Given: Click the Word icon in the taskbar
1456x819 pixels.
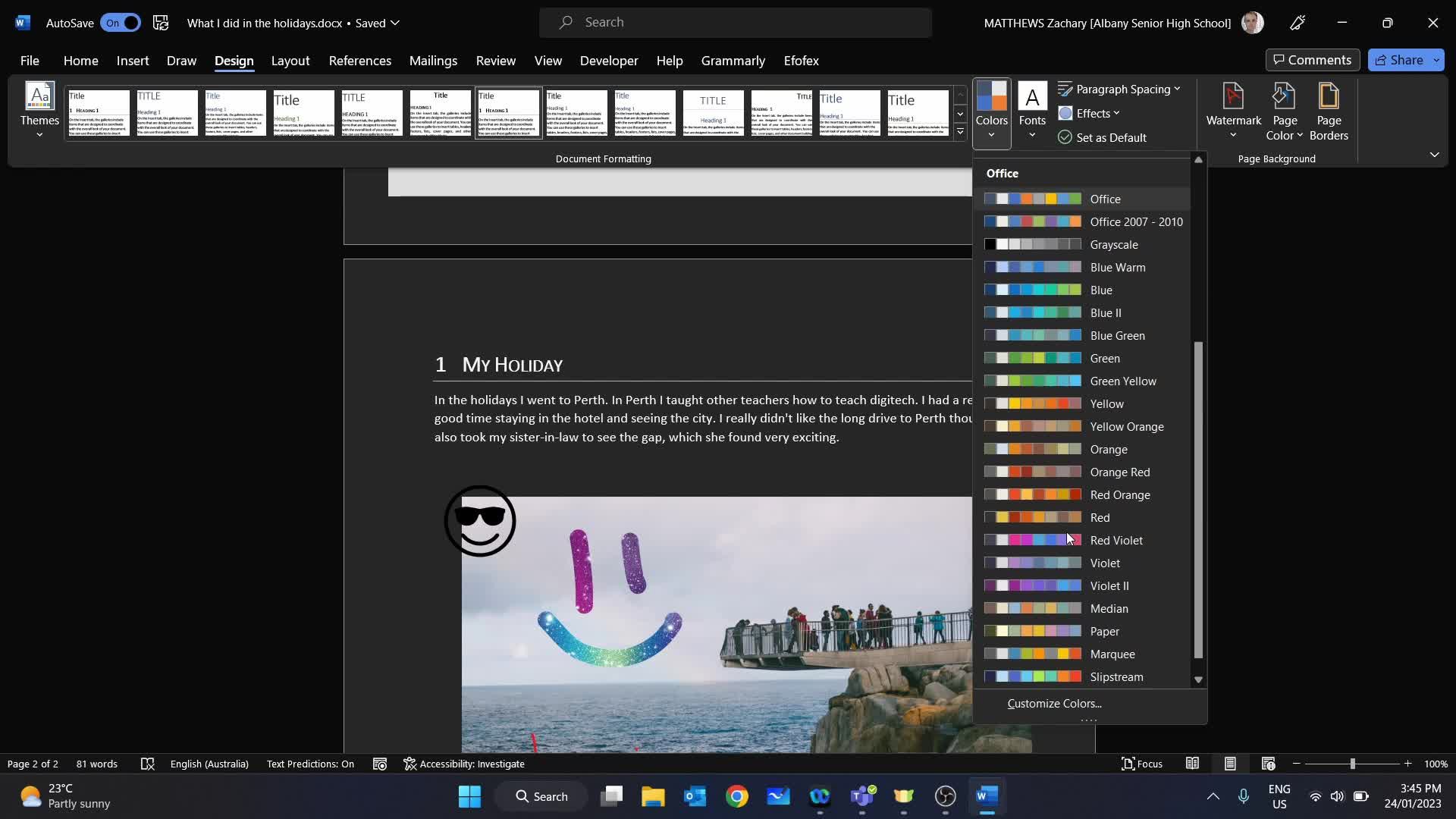Looking at the screenshot, I should click(x=986, y=796).
